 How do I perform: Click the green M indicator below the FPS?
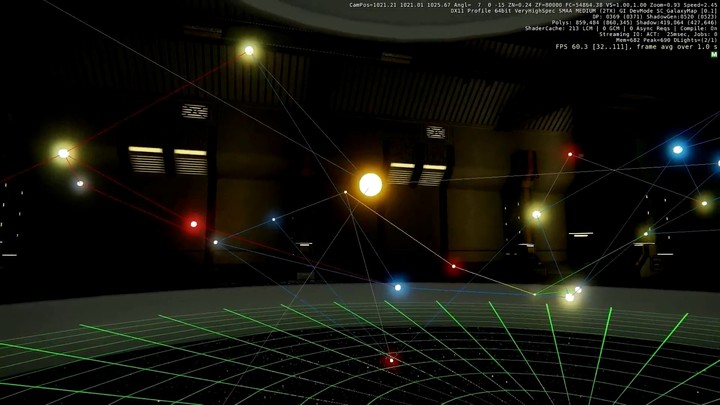(x=714, y=54)
